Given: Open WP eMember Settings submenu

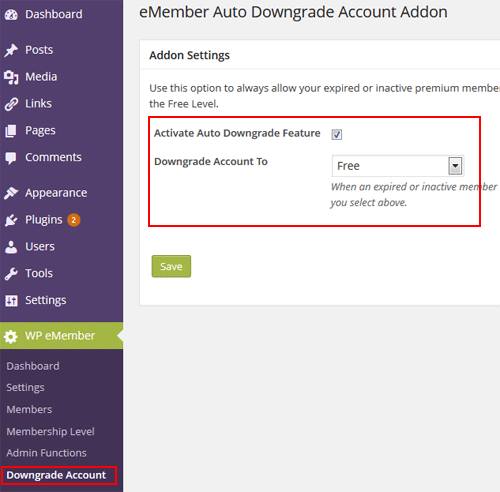Looking at the screenshot, I should pyautogui.click(x=25, y=387).
